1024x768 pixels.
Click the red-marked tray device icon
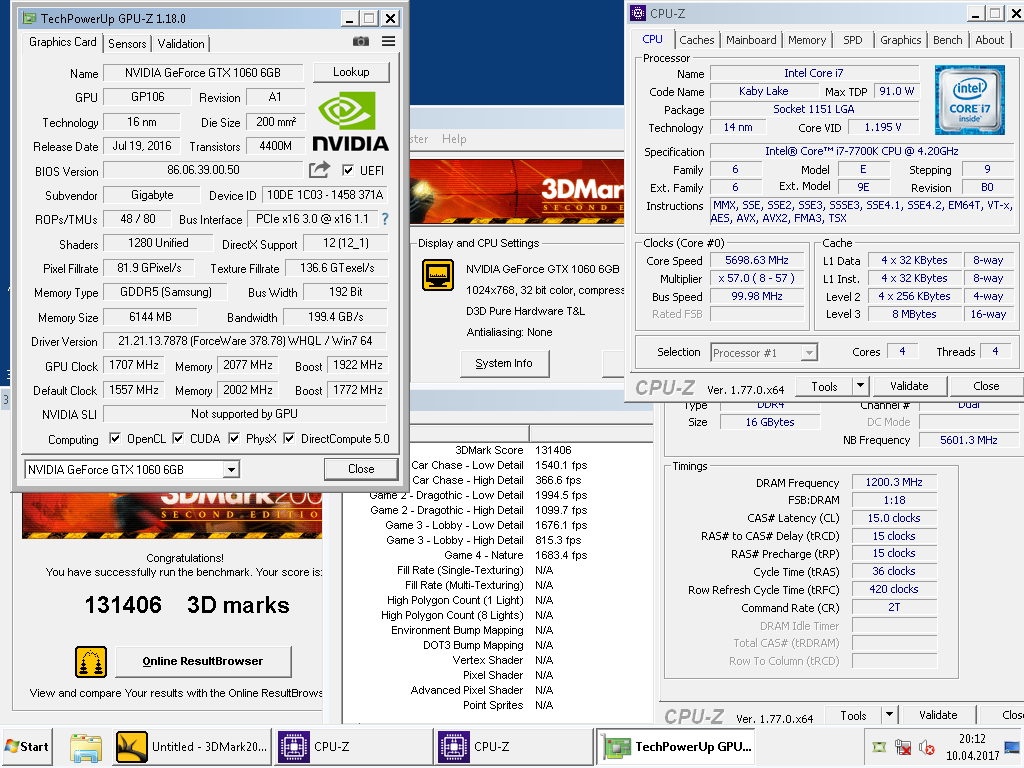[x=903, y=747]
